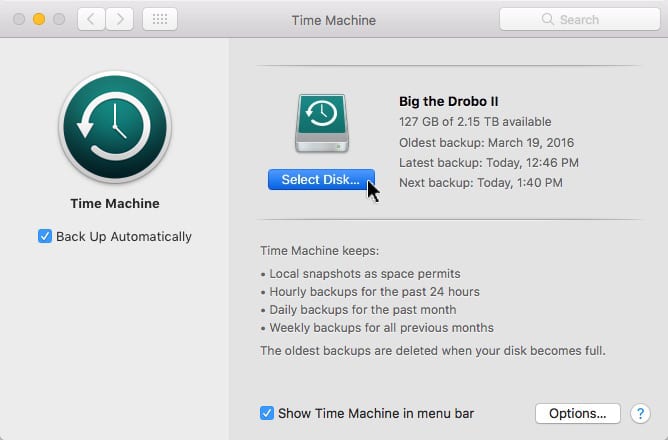Image resolution: width=668 pixels, height=440 pixels.
Task: Click the oldest backups are deleted note
Action: tap(433, 351)
